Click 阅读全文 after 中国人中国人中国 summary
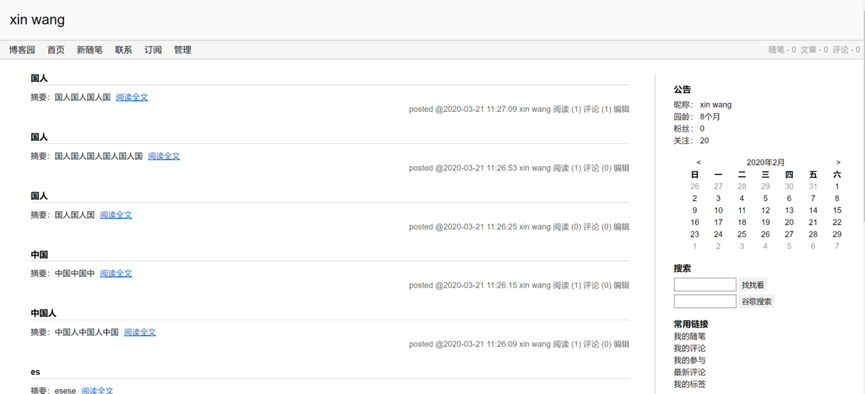Image resolution: width=865 pixels, height=394 pixels. [140, 332]
